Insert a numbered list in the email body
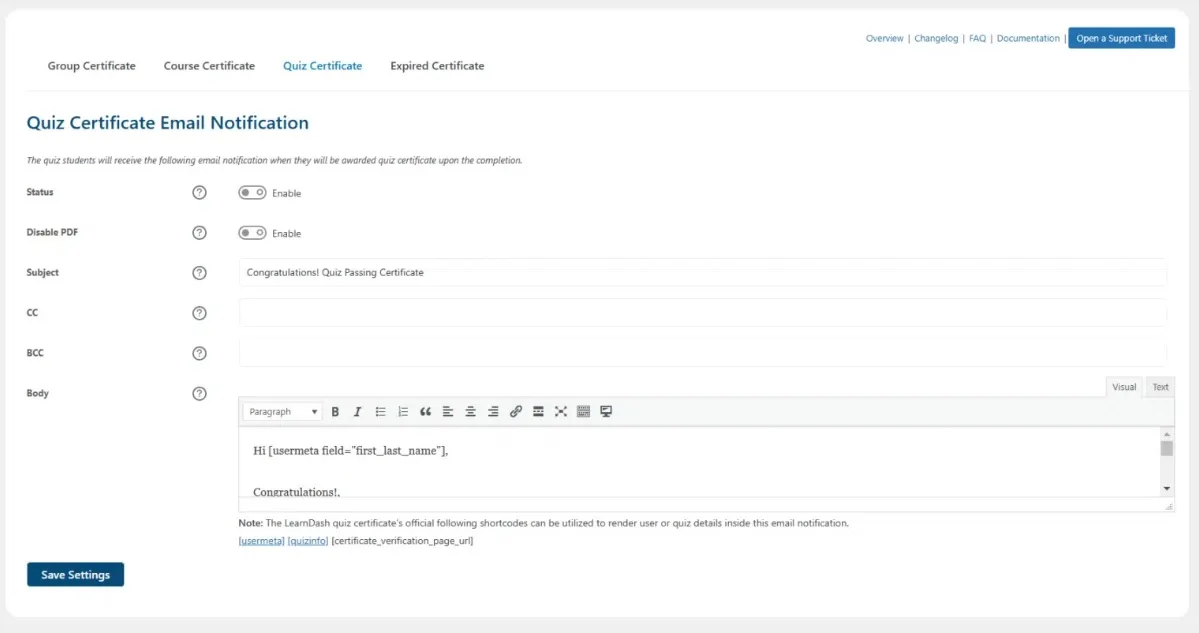This screenshot has width=1199, height=633. click(402, 411)
